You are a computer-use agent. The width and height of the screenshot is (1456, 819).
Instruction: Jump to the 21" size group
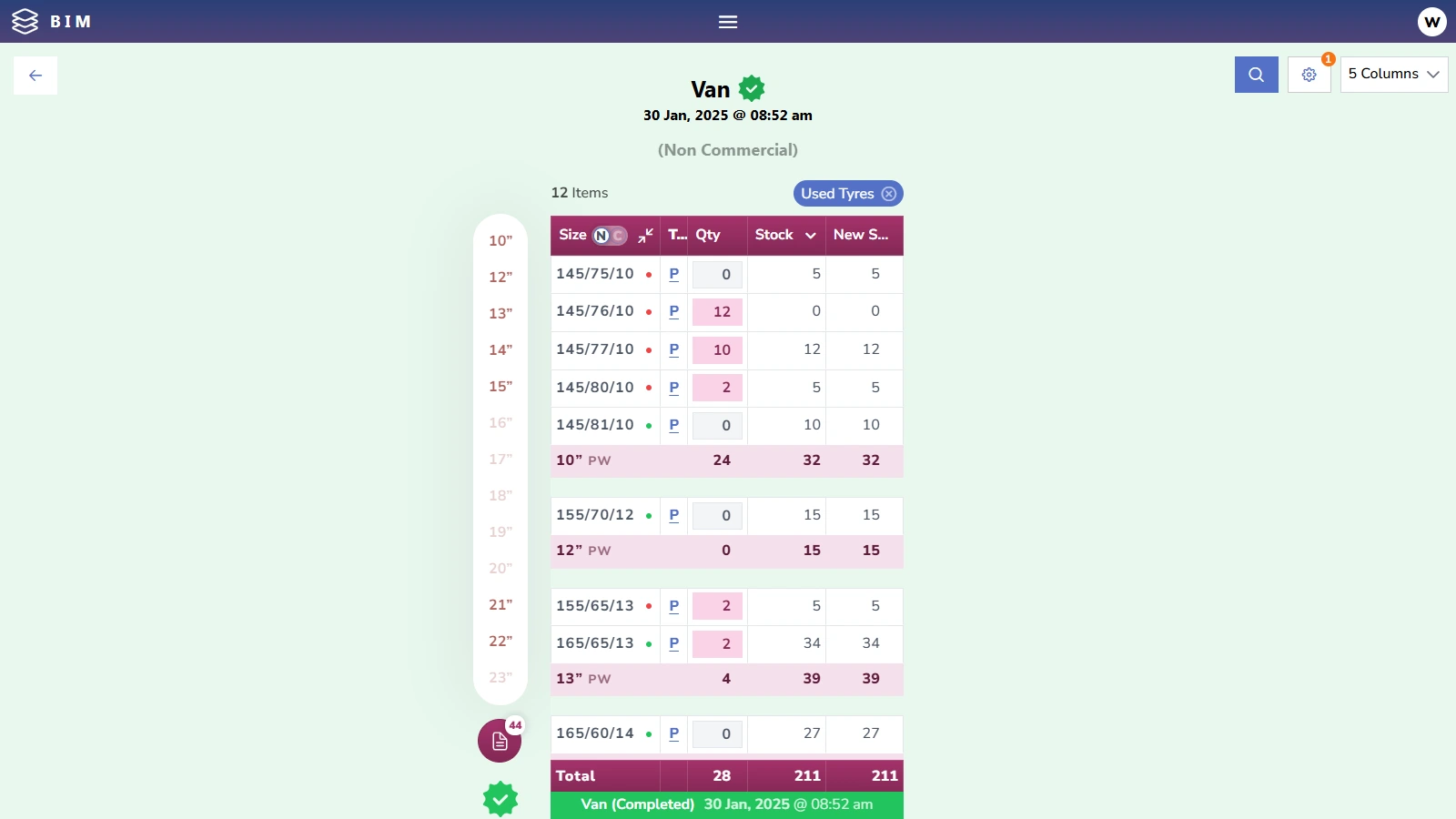click(x=500, y=605)
